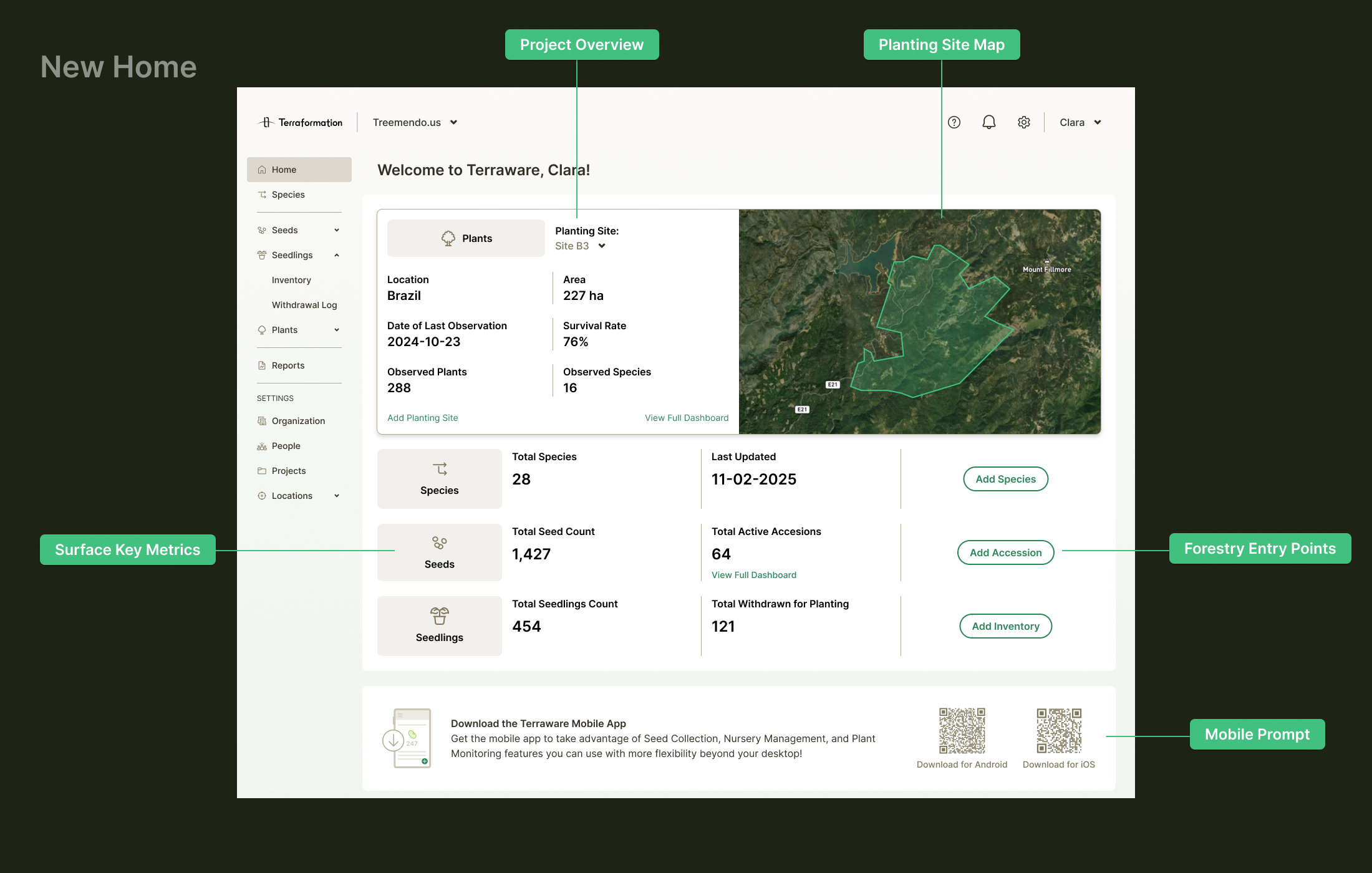Image resolution: width=1372 pixels, height=873 pixels.
Task: Click the Terraformation logo
Action: click(301, 122)
